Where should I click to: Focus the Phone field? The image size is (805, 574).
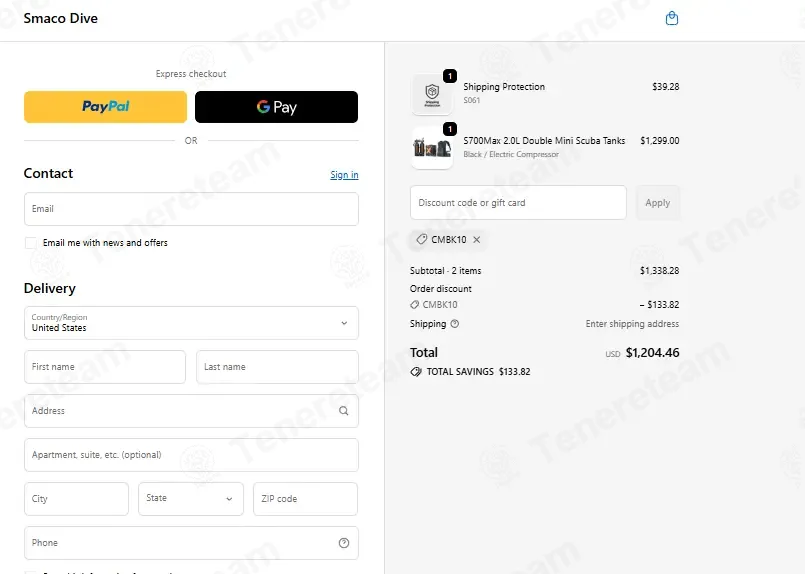tap(191, 543)
